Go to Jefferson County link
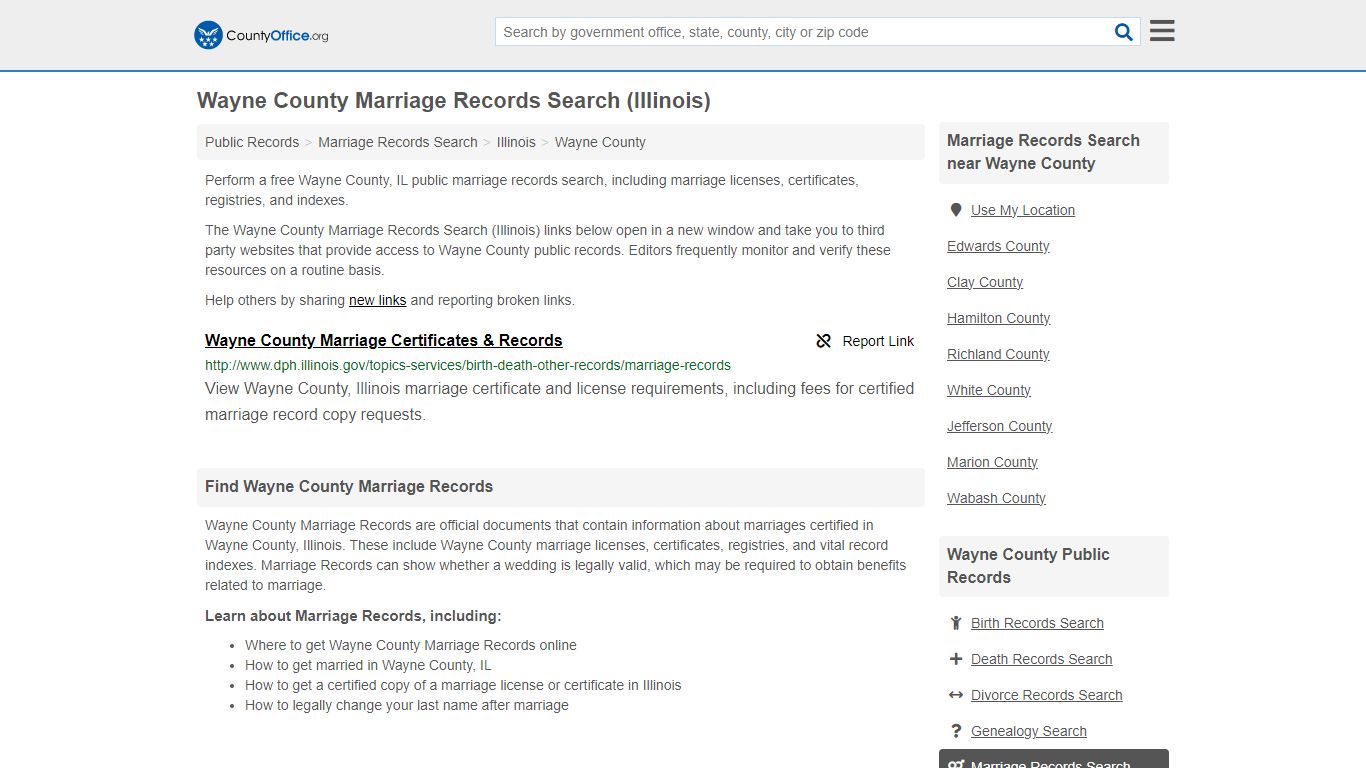 (1000, 426)
